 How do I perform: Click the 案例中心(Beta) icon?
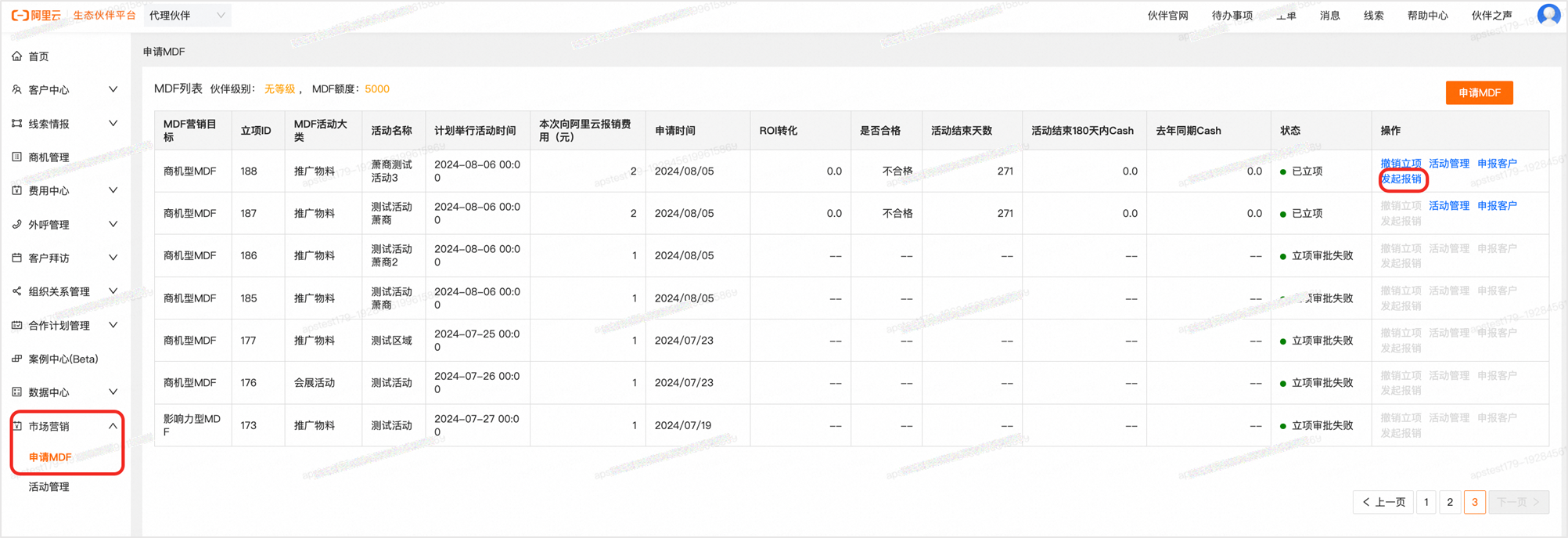point(17,359)
